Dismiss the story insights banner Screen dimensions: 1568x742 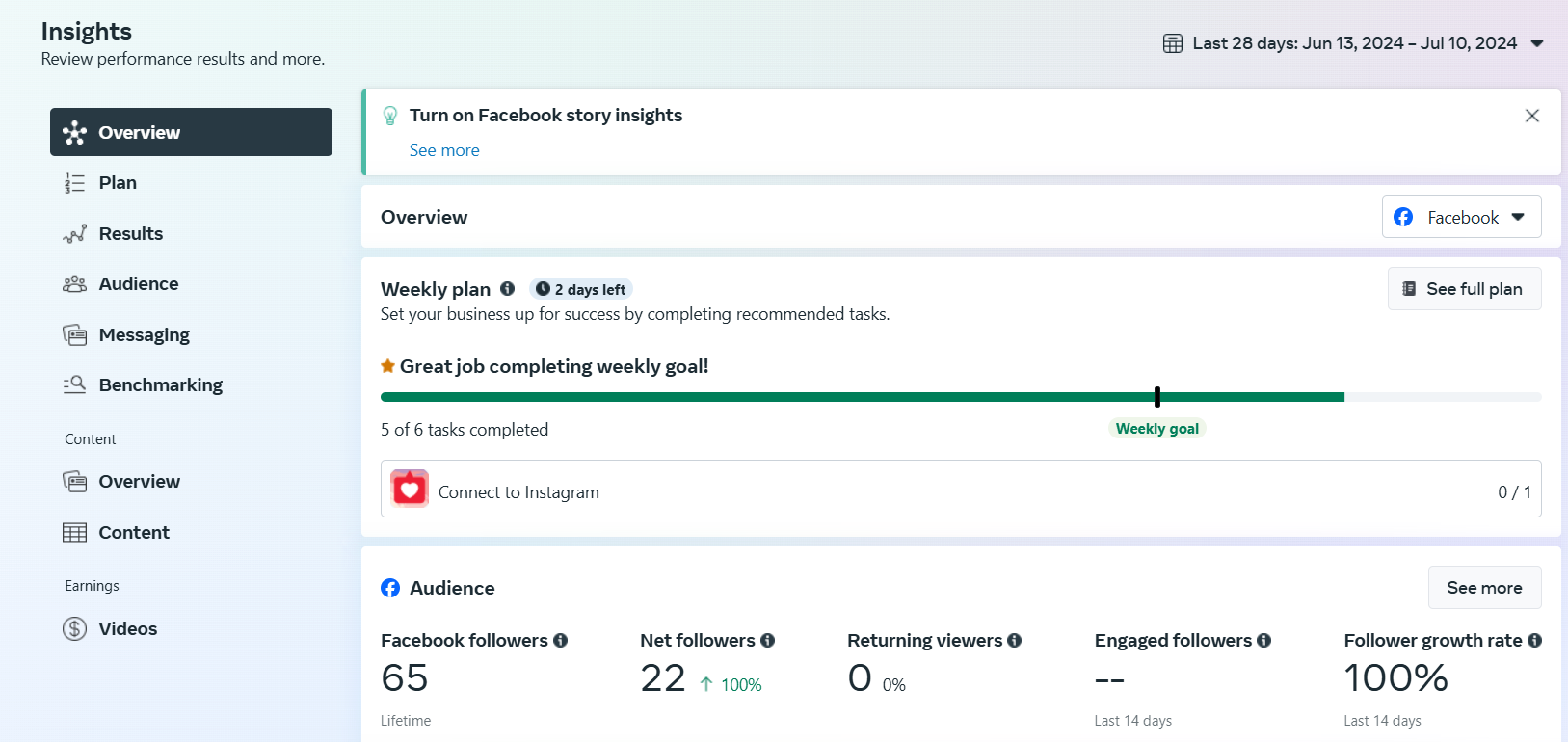click(1532, 116)
